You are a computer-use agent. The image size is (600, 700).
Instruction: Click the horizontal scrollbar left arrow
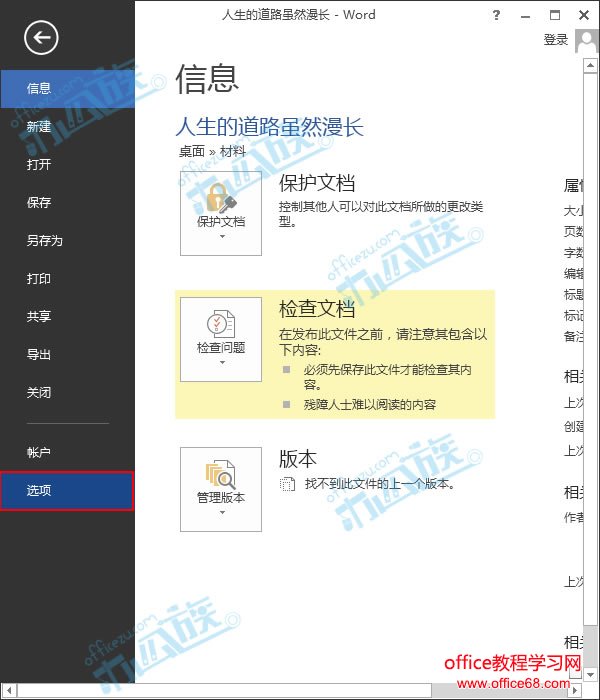9,690
